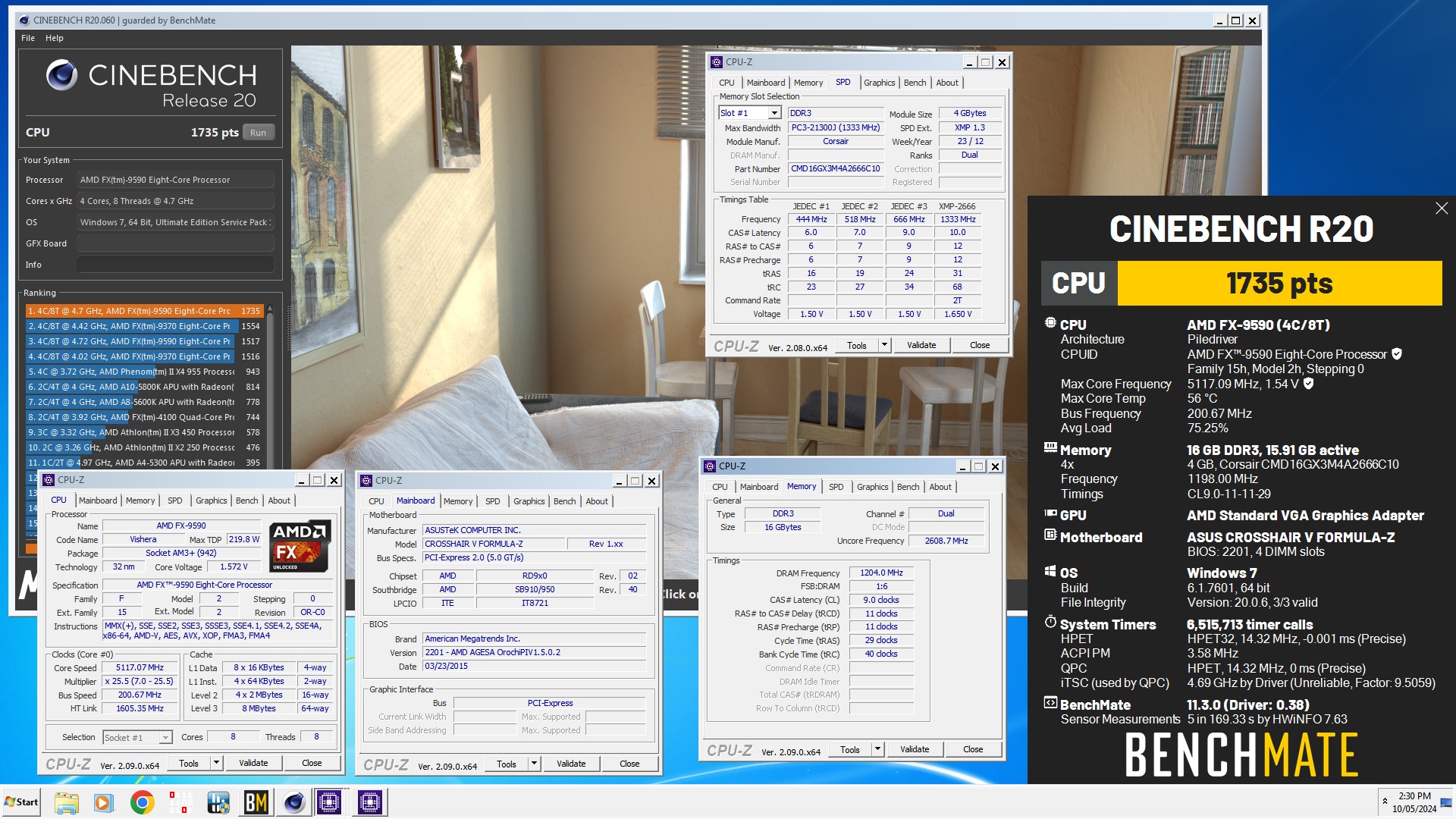The height and width of the screenshot is (819, 1456).
Task: Switch to Cinebench via its taskbar icon
Action: click(x=294, y=802)
